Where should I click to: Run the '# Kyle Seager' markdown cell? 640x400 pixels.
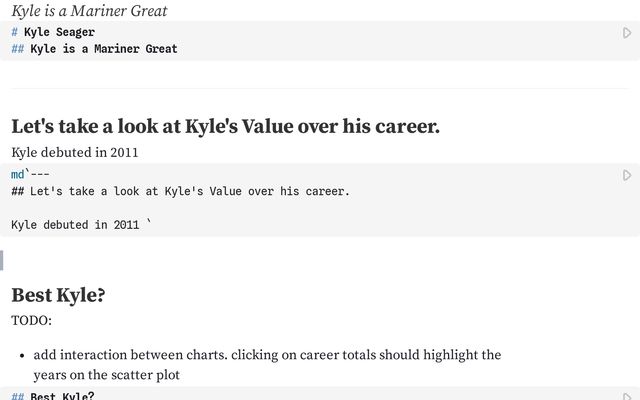coord(627,33)
